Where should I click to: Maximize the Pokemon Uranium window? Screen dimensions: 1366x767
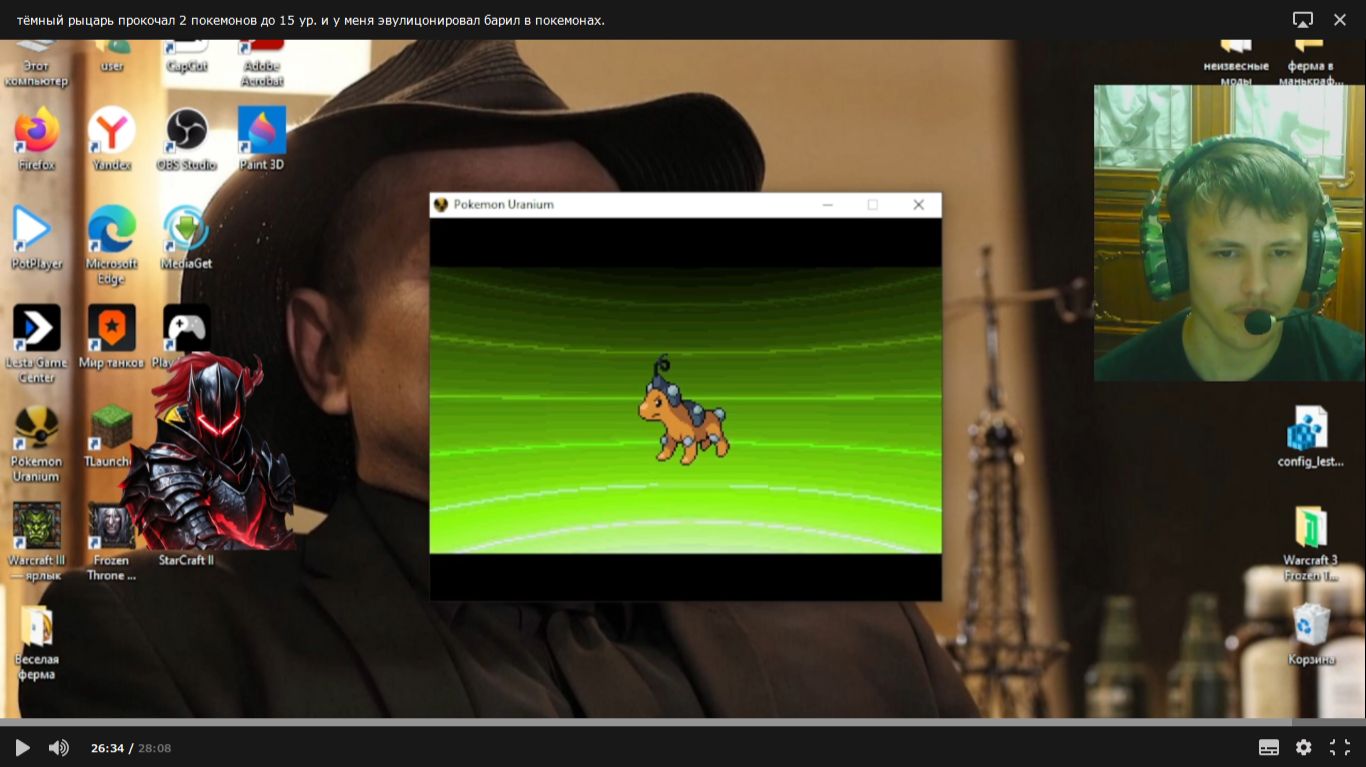tap(873, 205)
